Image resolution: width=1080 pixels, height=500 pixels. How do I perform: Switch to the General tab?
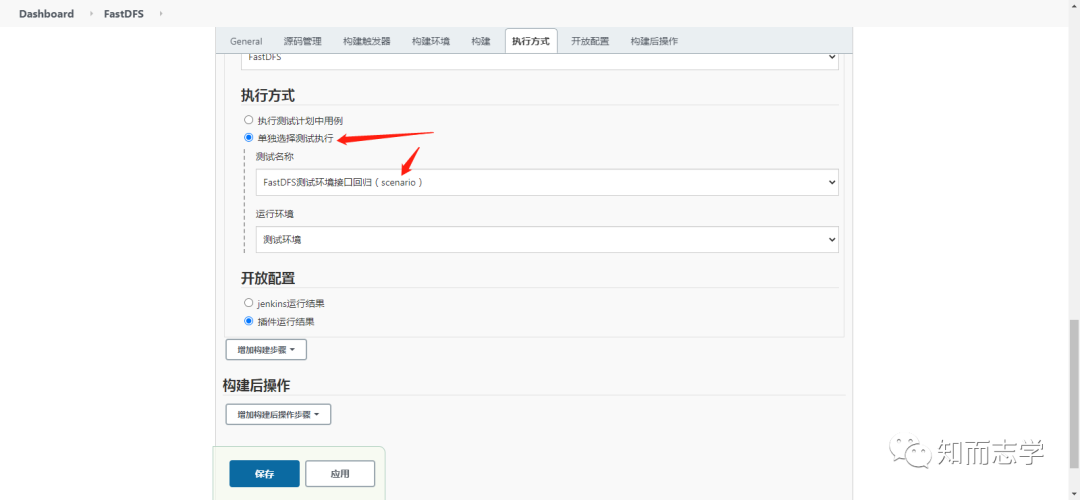point(246,41)
